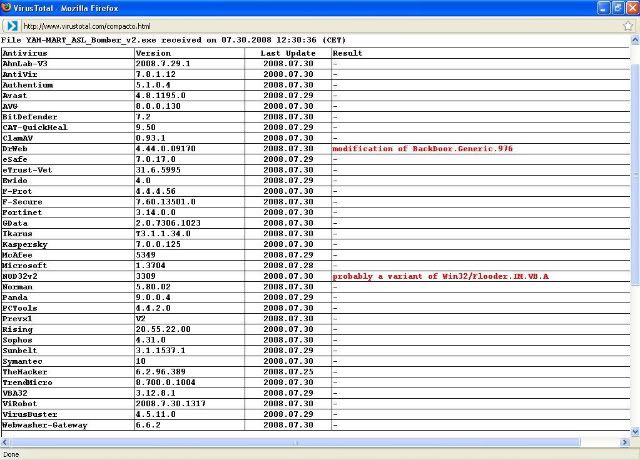640x460 pixels.
Task: Click the 'ClamAV' antivirus cell
Action: [x=68, y=138]
